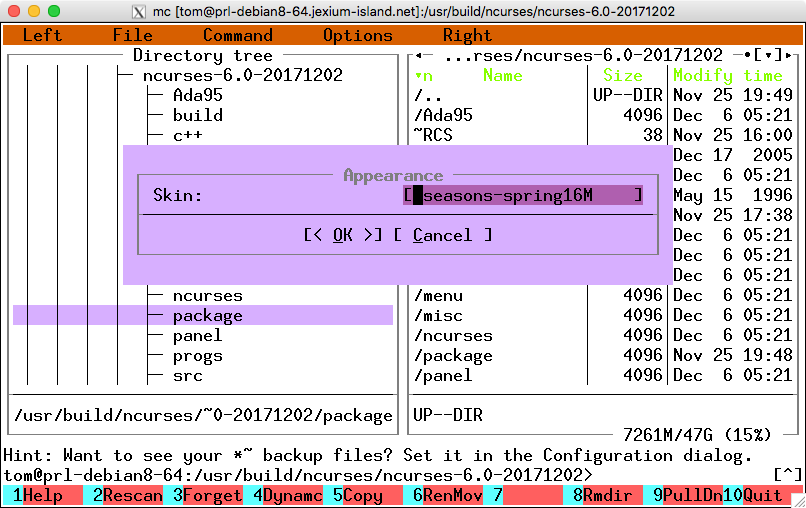
Task: Open the Command menu
Action: tap(237, 35)
